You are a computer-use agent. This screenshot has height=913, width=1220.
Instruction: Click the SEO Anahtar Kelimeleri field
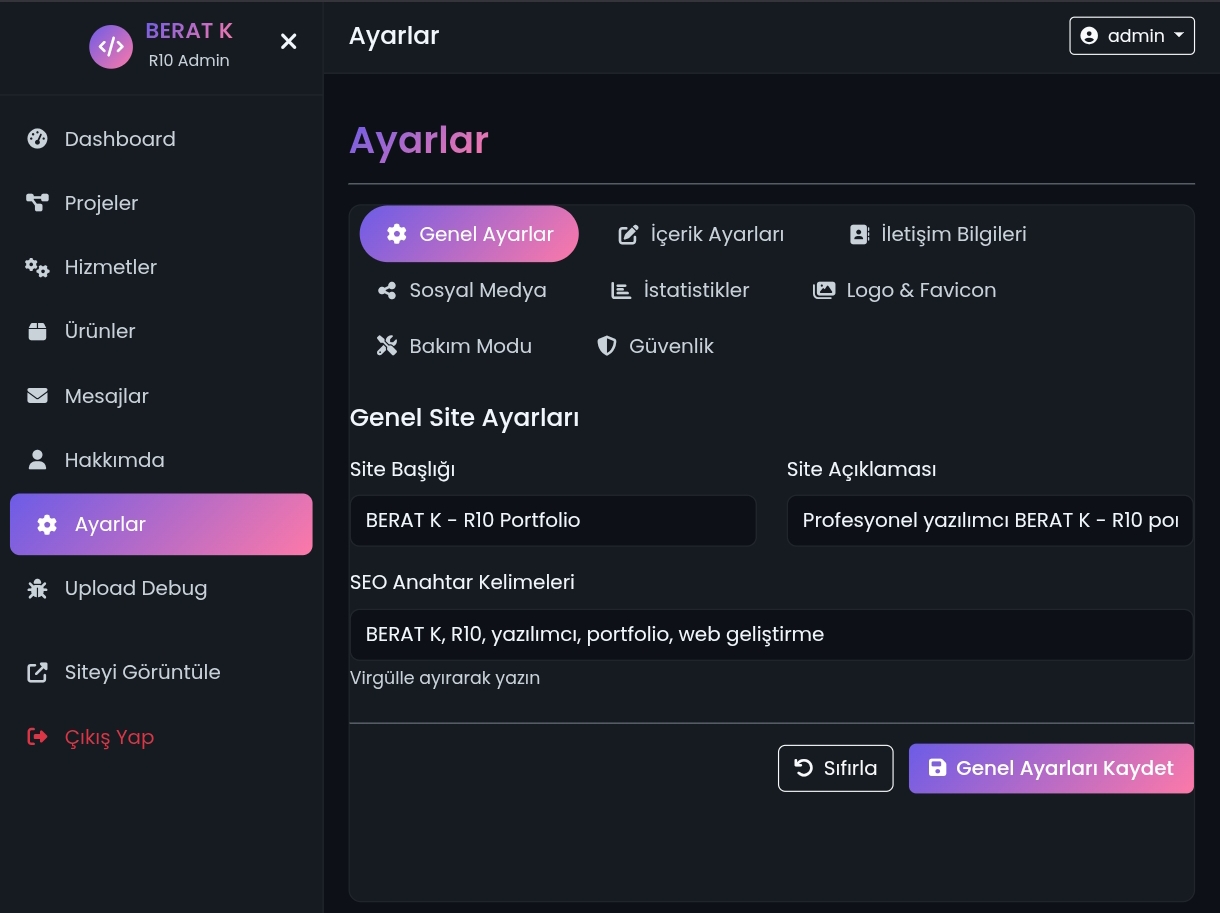[772, 635]
